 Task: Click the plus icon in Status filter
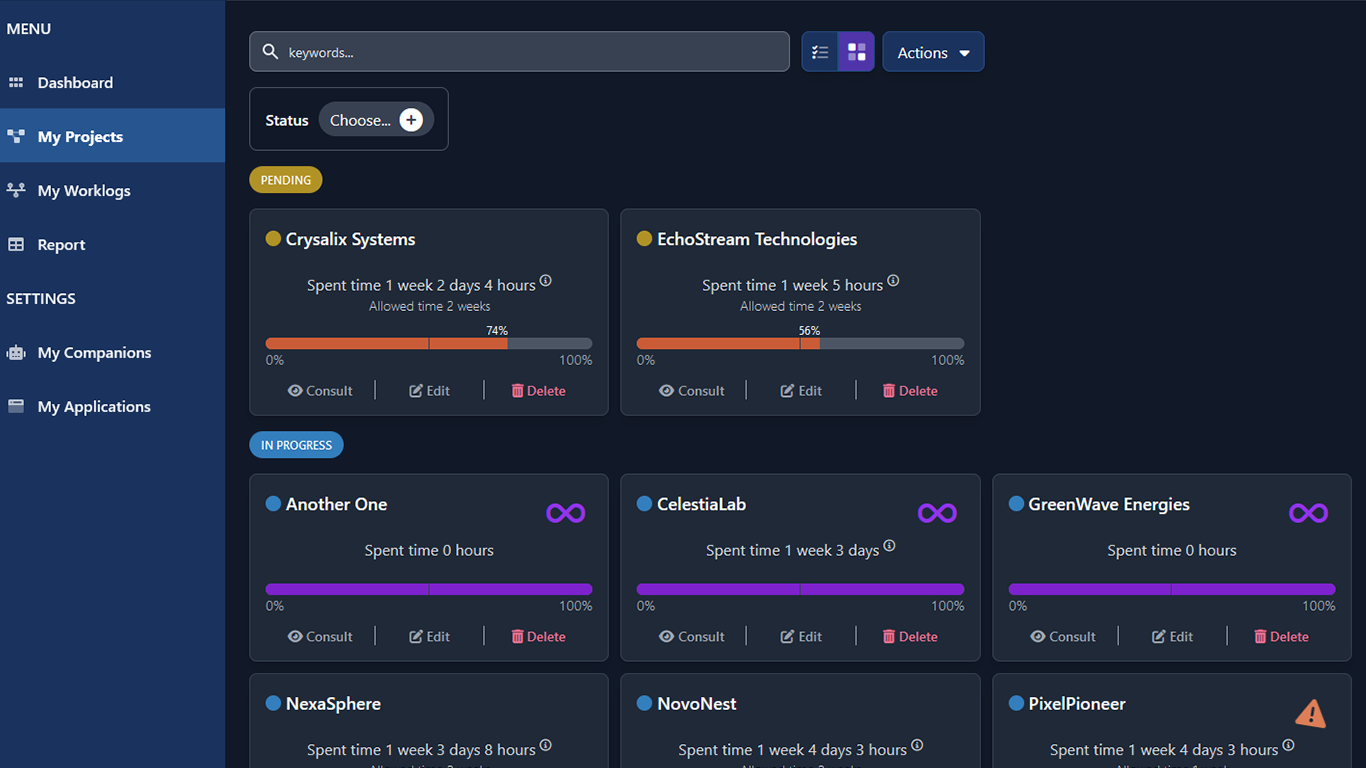pyautogui.click(x=411, y=119)
